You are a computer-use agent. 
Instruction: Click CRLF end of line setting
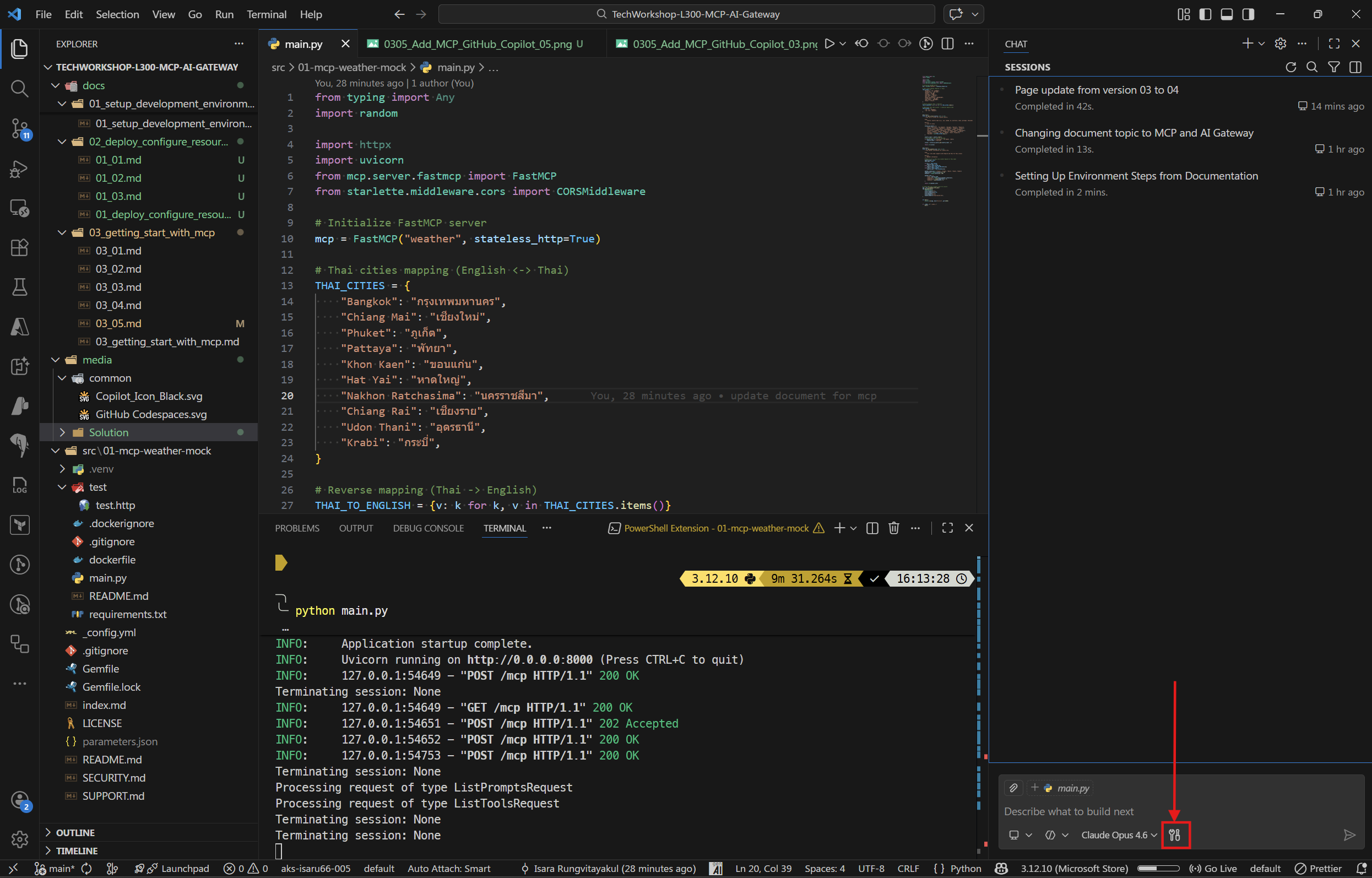pos(908,869)
